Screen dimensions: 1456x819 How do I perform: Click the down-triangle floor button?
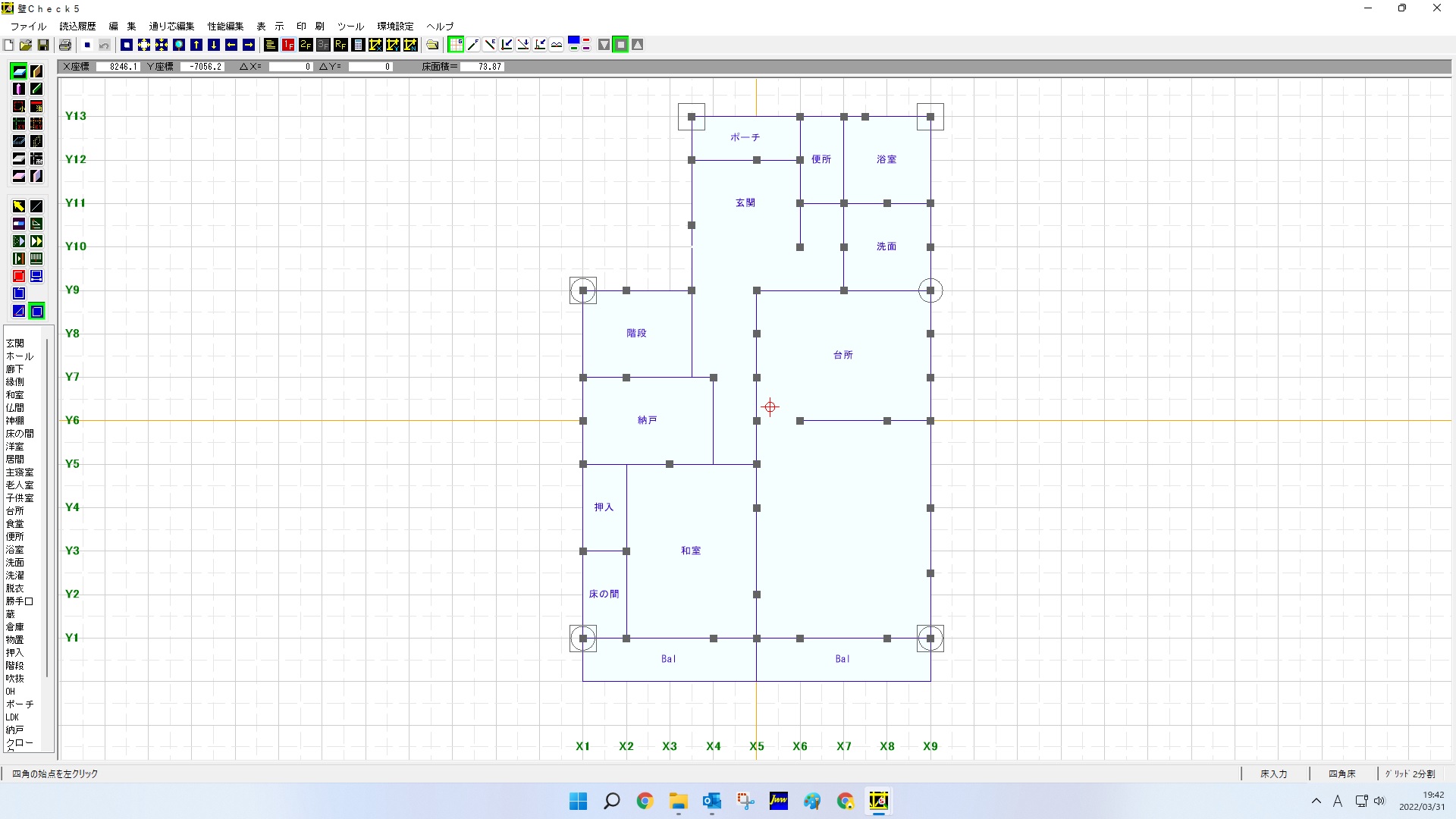pos(604,45)
